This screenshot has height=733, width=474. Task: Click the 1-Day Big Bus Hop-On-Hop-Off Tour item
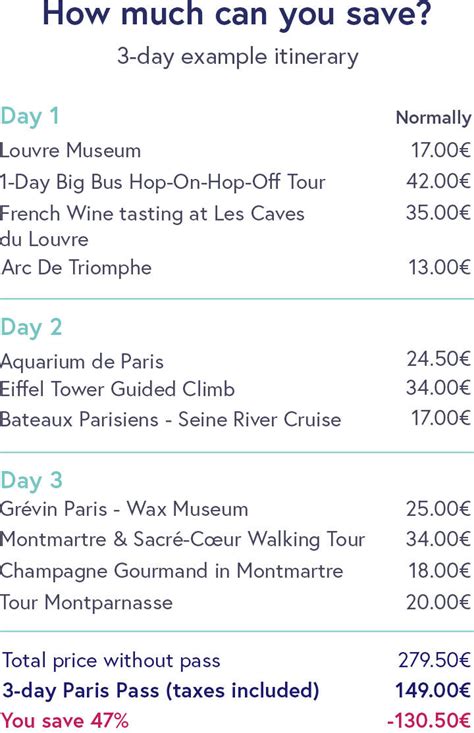tap(162, 182)
